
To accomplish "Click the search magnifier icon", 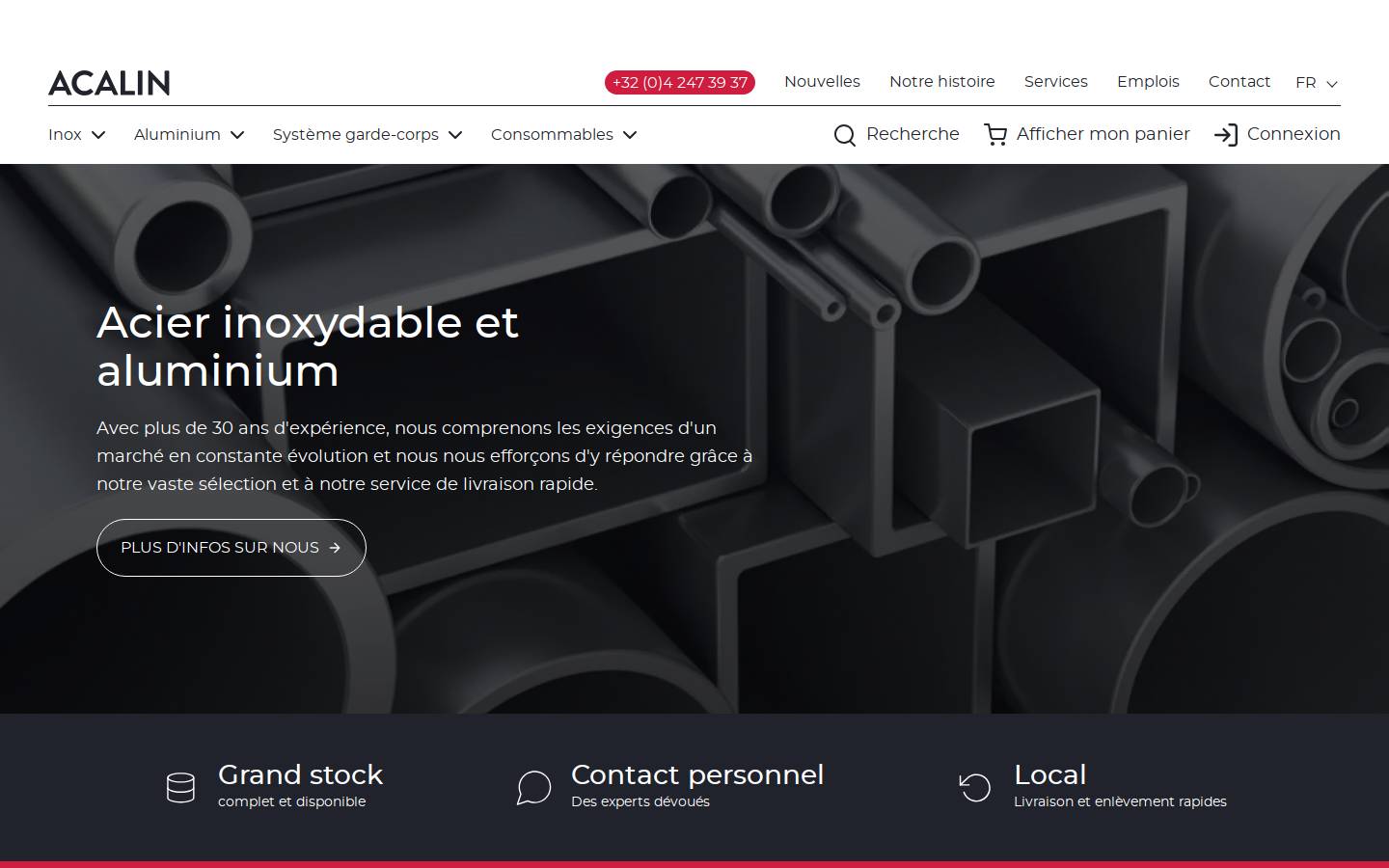I will click(845, 135).
